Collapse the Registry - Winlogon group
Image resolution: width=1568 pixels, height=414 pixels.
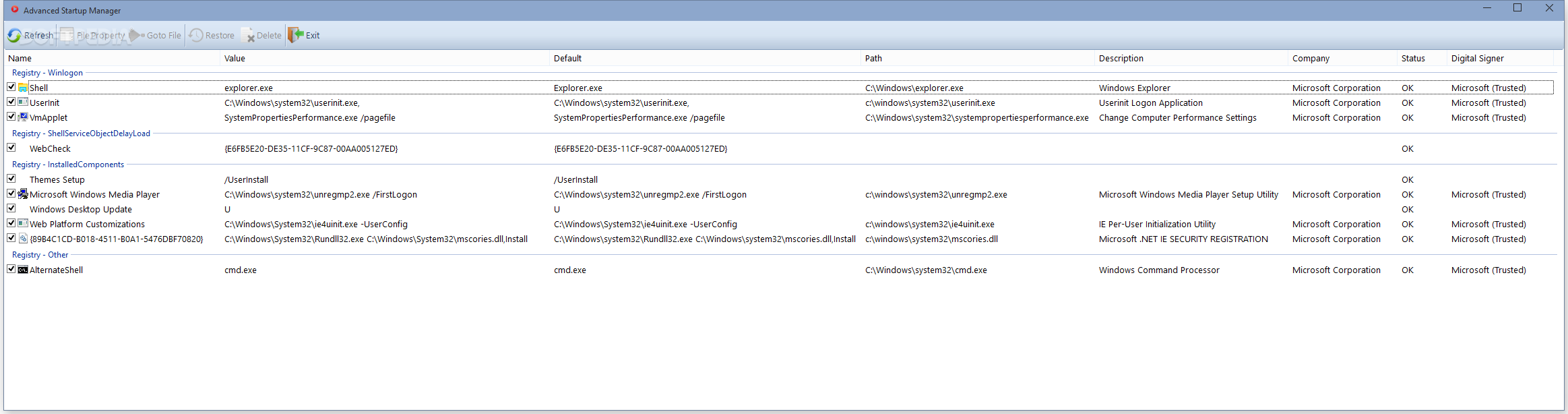click(x=47, y=73)
